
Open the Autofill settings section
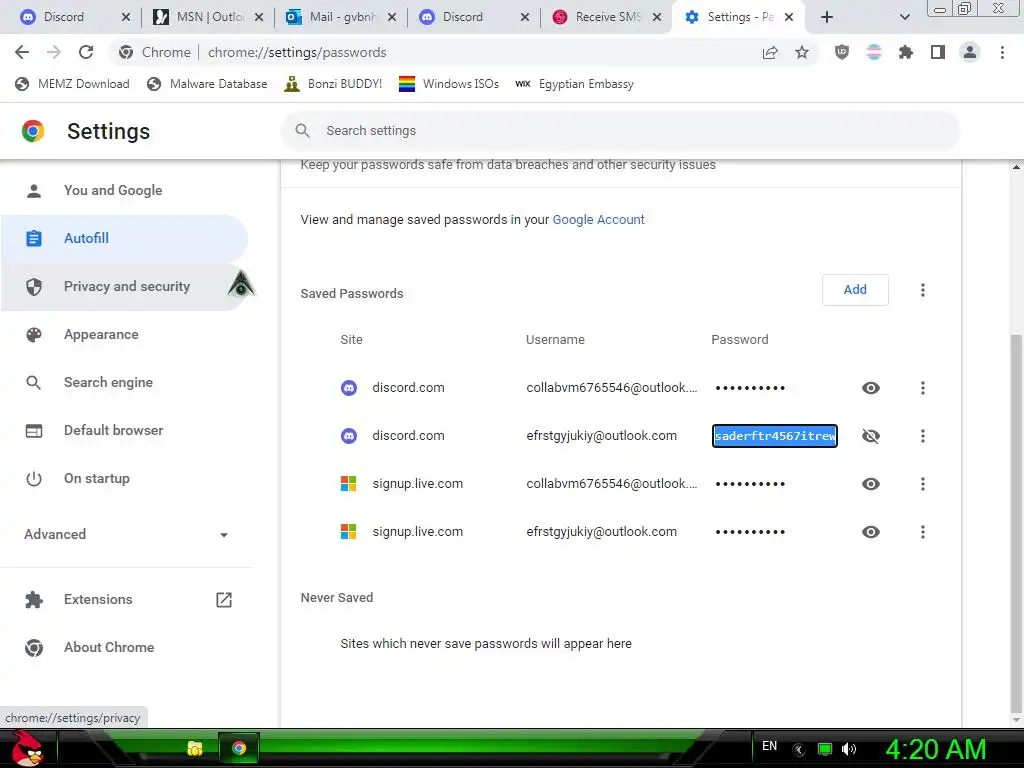click(124, 238)
